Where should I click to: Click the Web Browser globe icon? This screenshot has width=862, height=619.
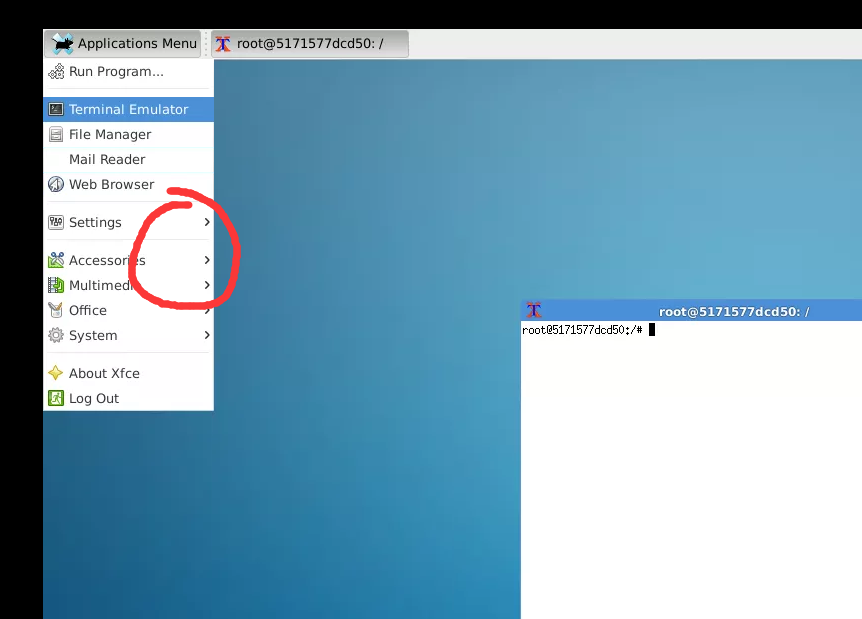click(56, 184)
